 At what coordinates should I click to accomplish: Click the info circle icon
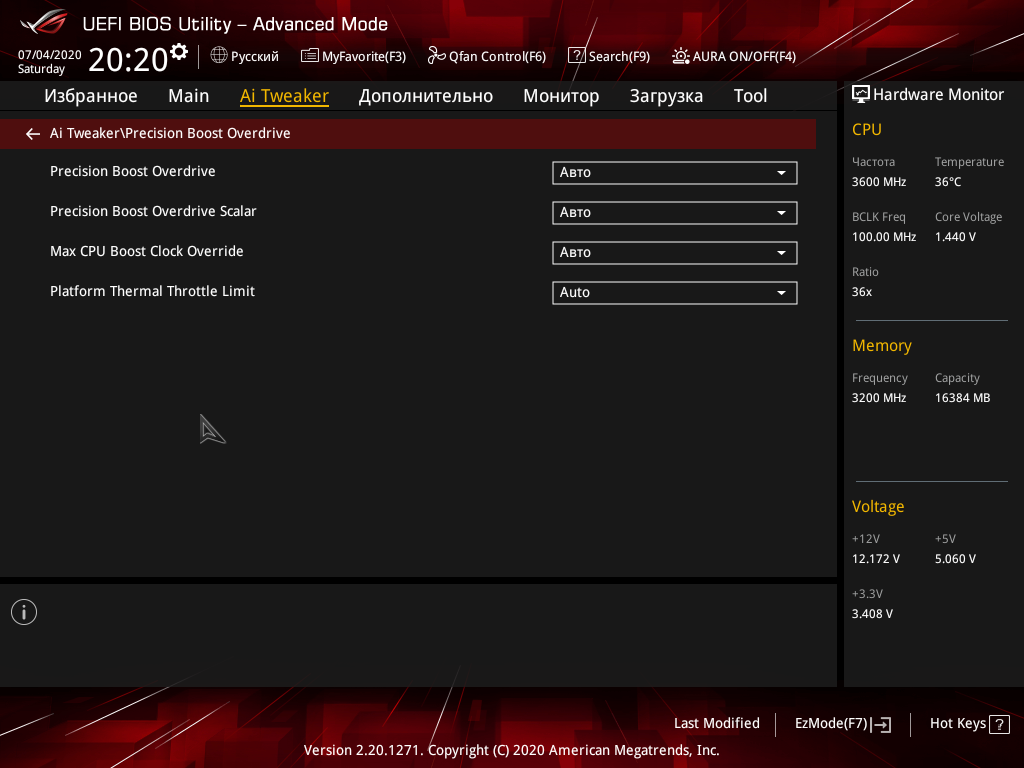click(x=24, y=612)
